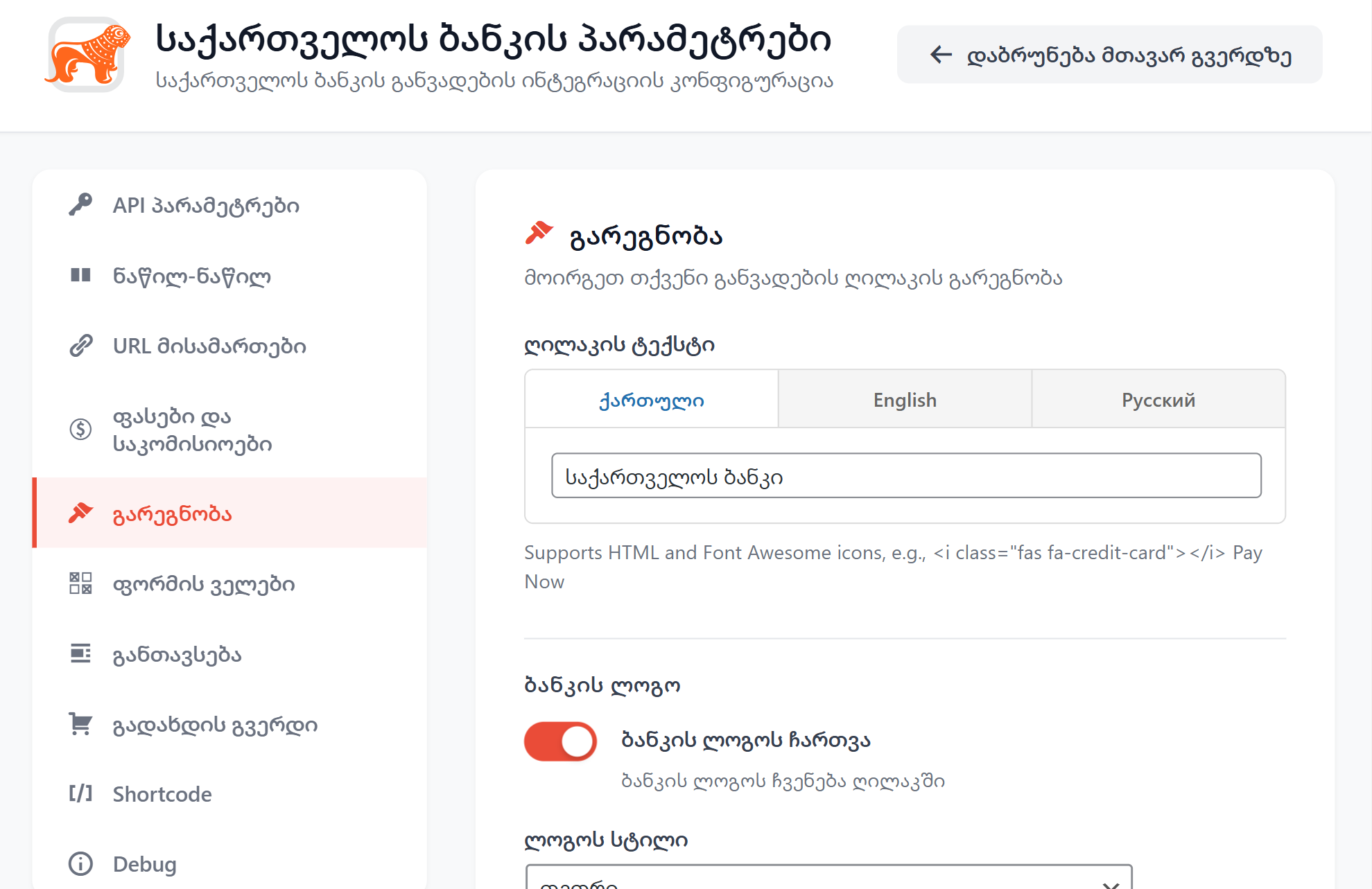Click the Bank of Georgia lion logo
This screenshot has width=1372, height=889.
[87, 55]
